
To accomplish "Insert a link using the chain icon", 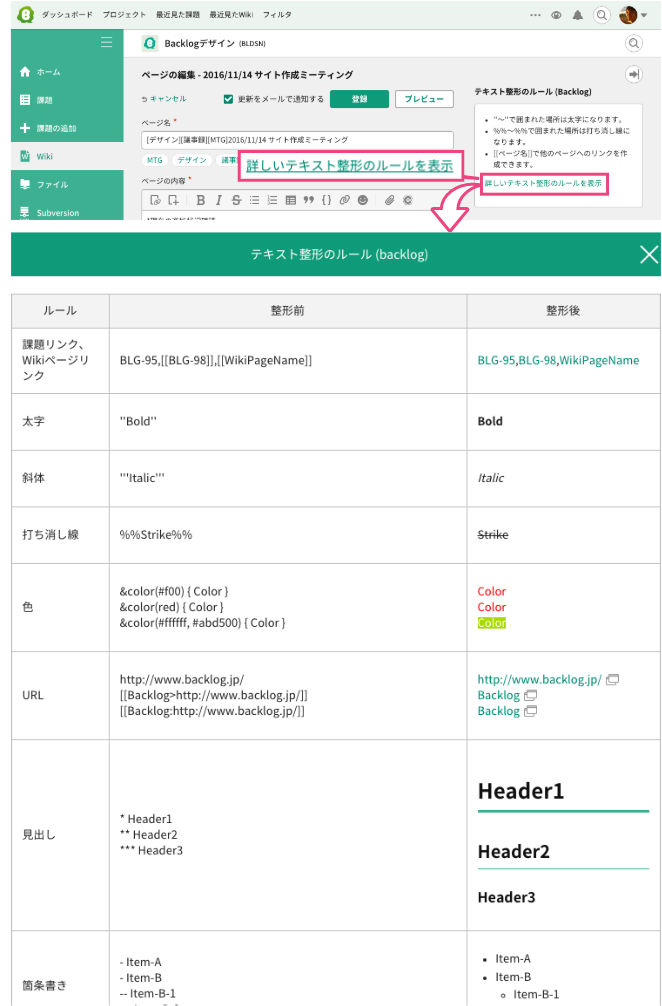I will coord(344,200).
